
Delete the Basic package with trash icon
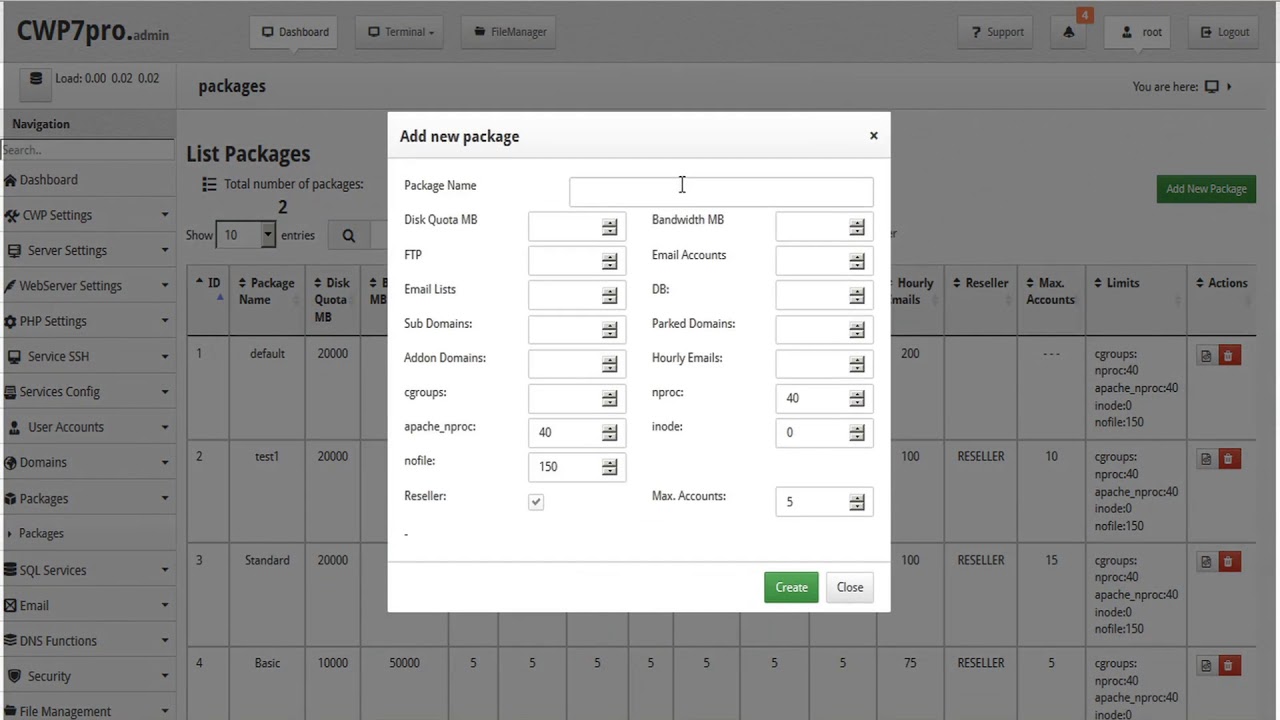tap(1229, 665)
